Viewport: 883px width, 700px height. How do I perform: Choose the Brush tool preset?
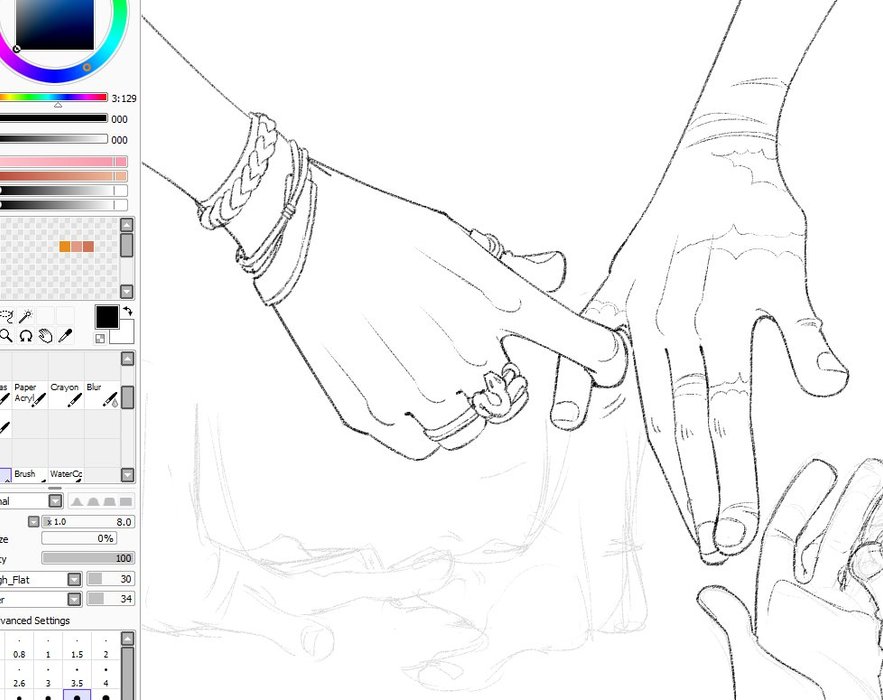point(30,474)
